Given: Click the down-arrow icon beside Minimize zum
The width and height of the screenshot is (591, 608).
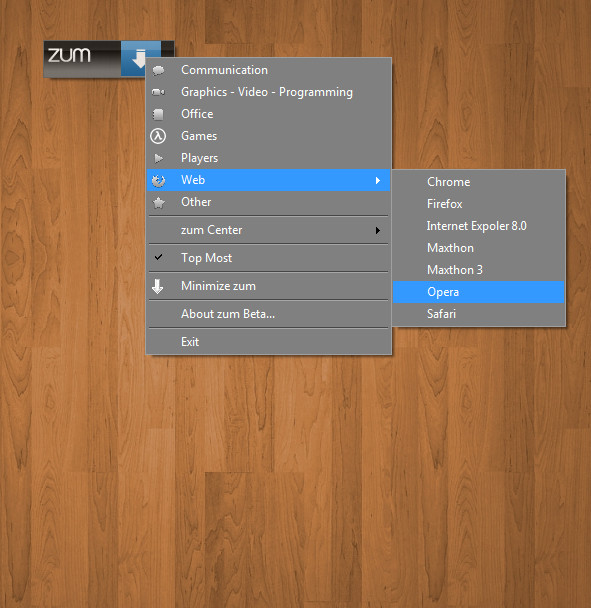Looking at the screenshot, I should (x=157, y=287).
